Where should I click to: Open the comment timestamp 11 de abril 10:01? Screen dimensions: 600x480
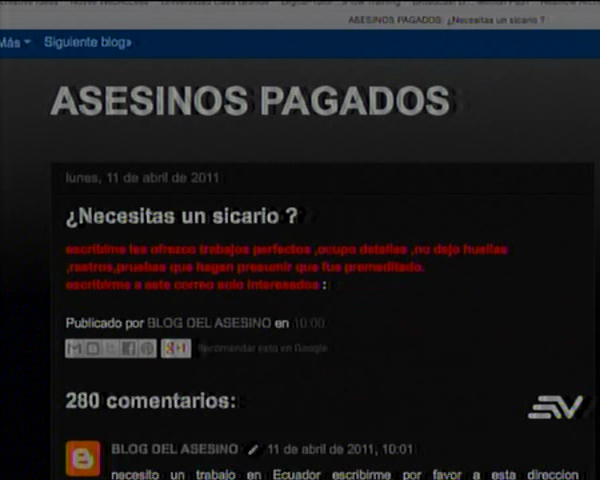pyautogui.click(x=340, y=449)
